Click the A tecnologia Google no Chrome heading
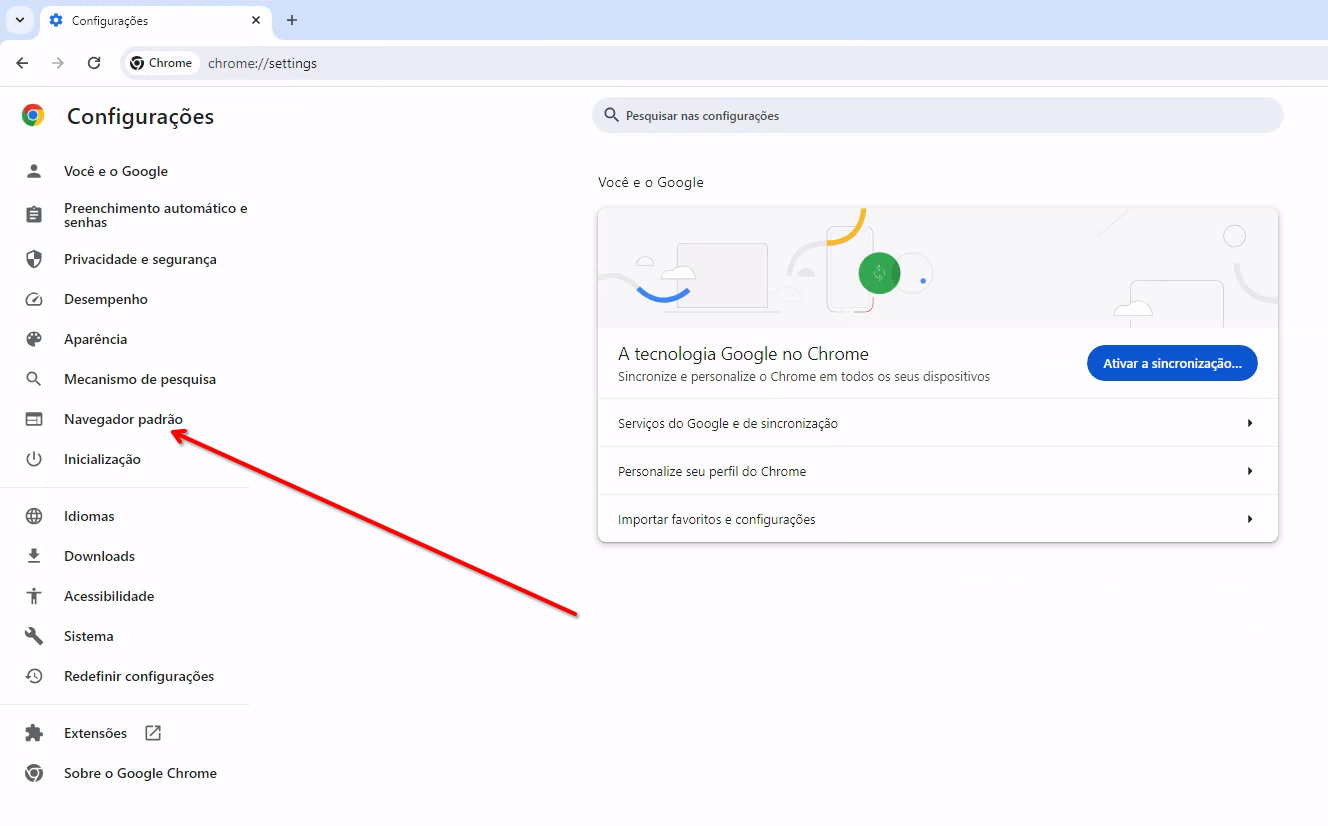 (x=743, y=353)
